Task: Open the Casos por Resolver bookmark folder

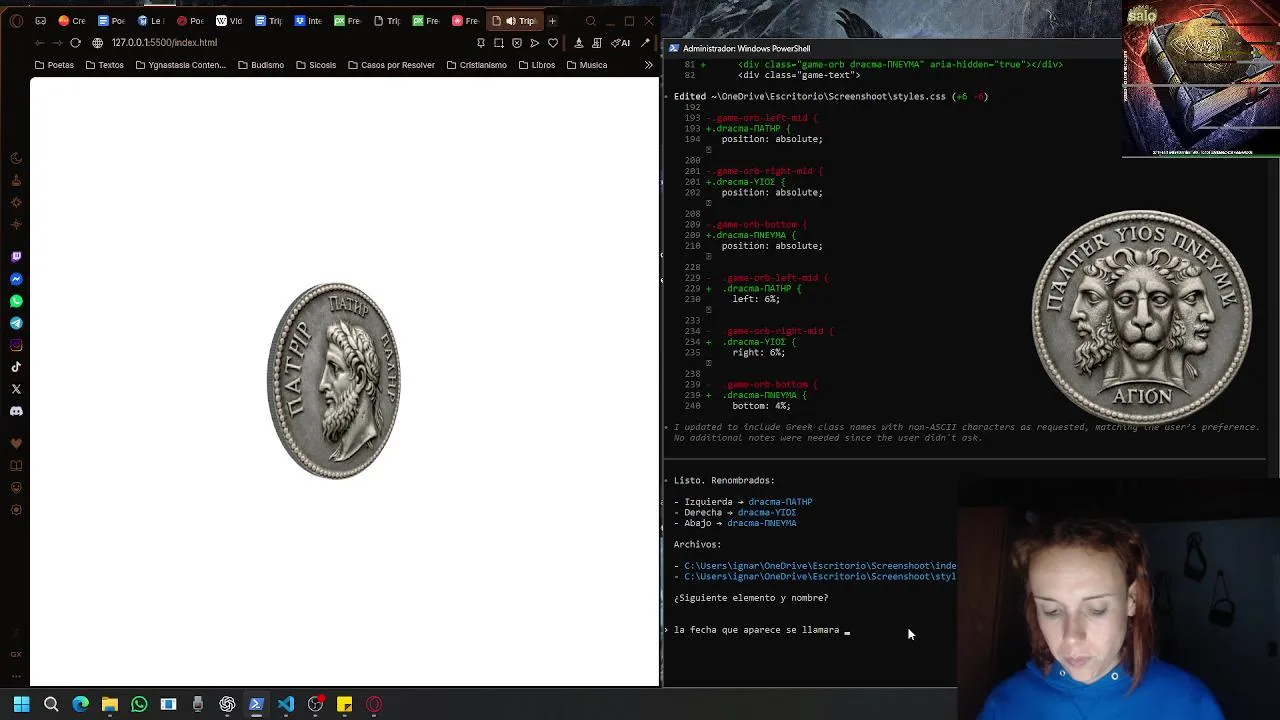Action: click(x=391, y=65)
